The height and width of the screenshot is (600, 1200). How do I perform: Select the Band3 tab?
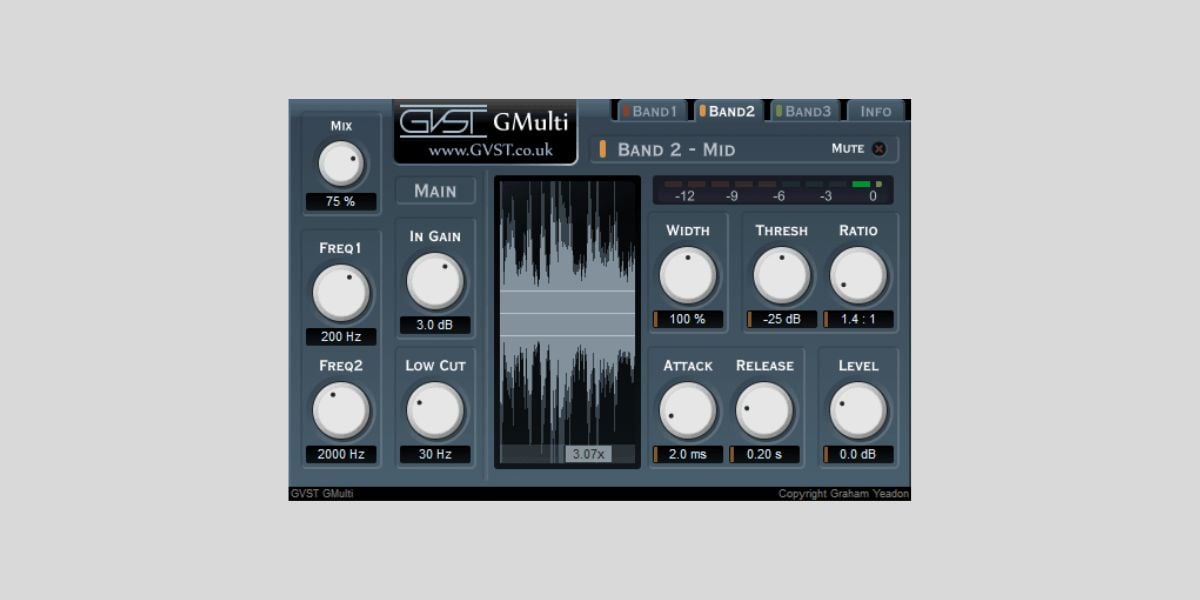804,111
